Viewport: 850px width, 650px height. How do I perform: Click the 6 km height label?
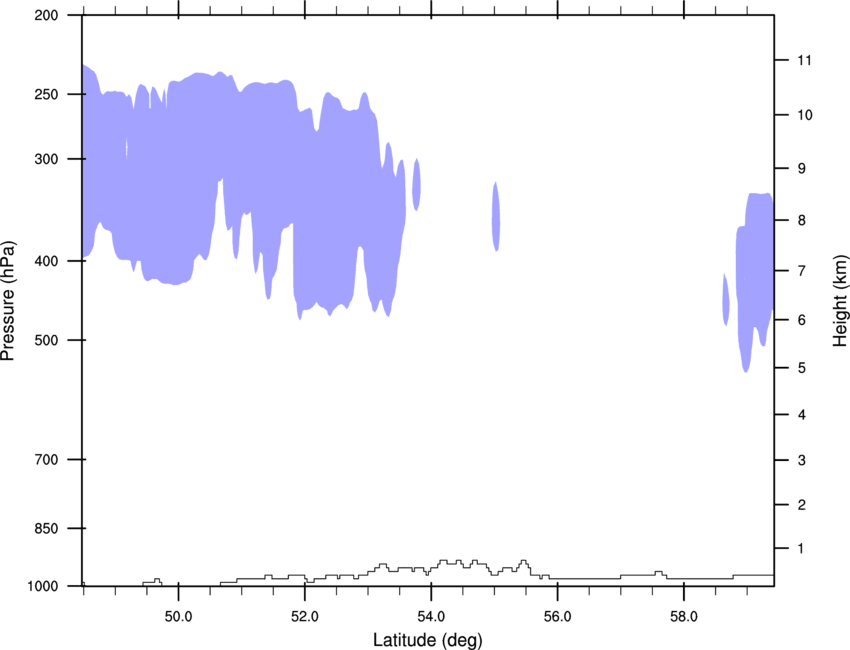tap(802, 320)
